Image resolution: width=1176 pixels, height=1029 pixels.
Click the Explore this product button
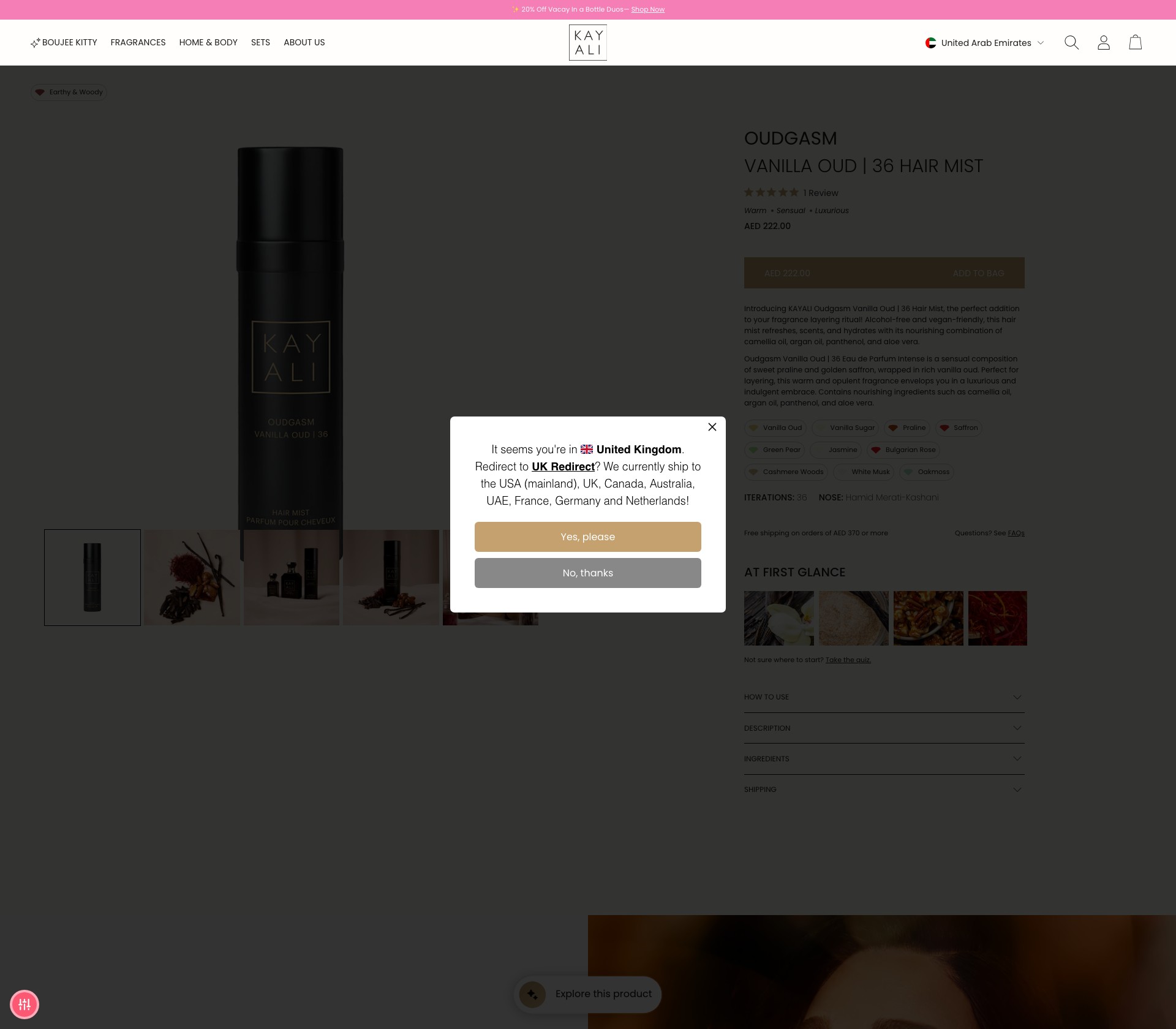(x=588, y=994)
